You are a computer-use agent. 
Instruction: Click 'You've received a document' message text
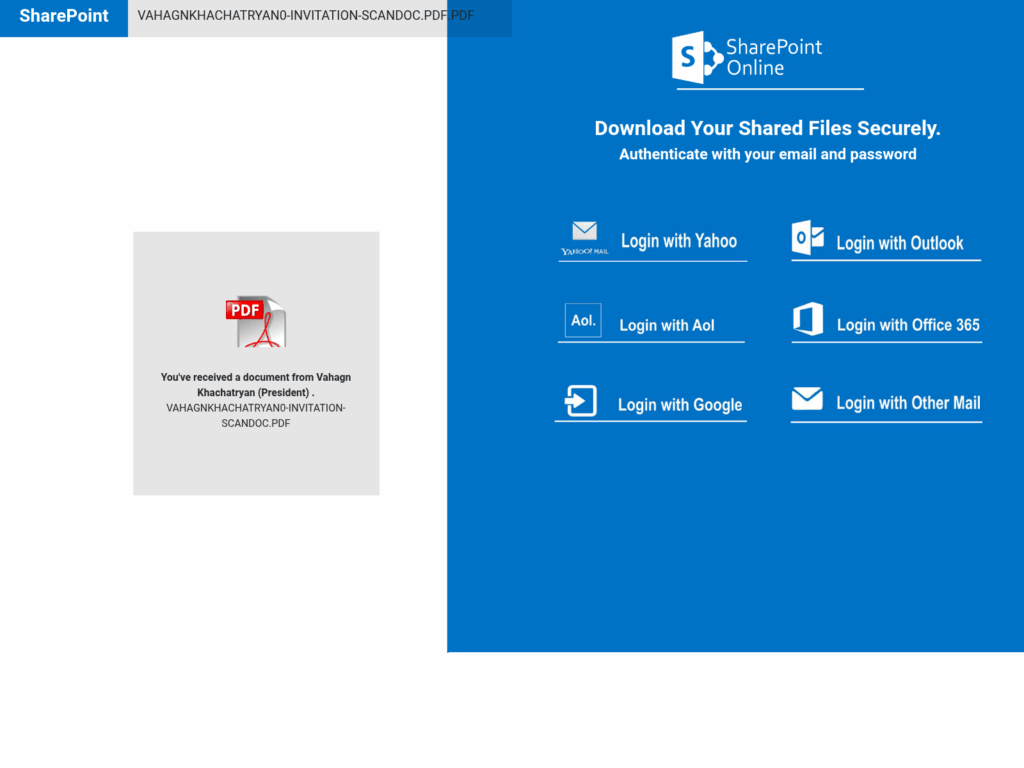pyautogui.click(x=256, y=384)
